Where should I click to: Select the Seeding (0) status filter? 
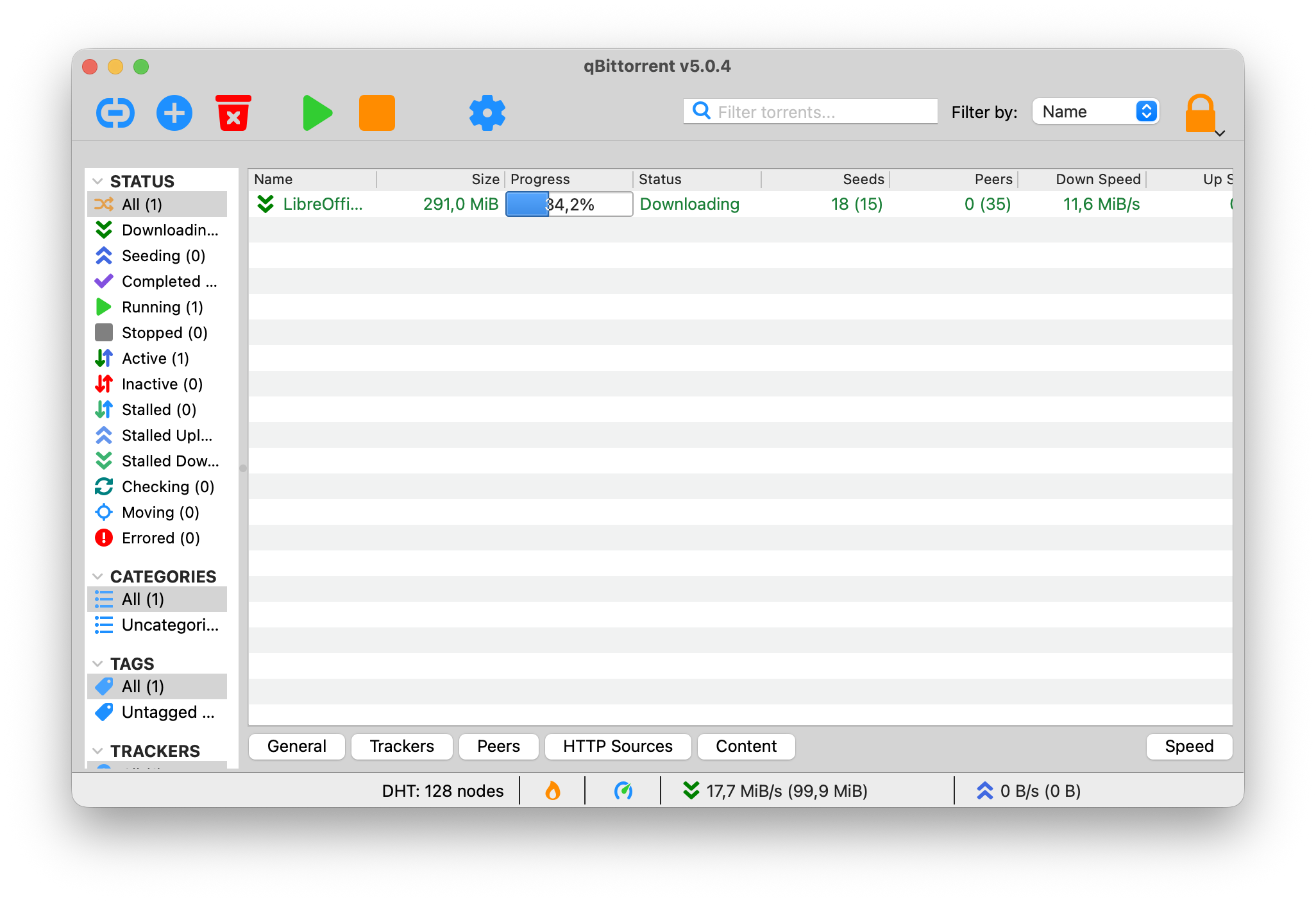tap(157, 256)
